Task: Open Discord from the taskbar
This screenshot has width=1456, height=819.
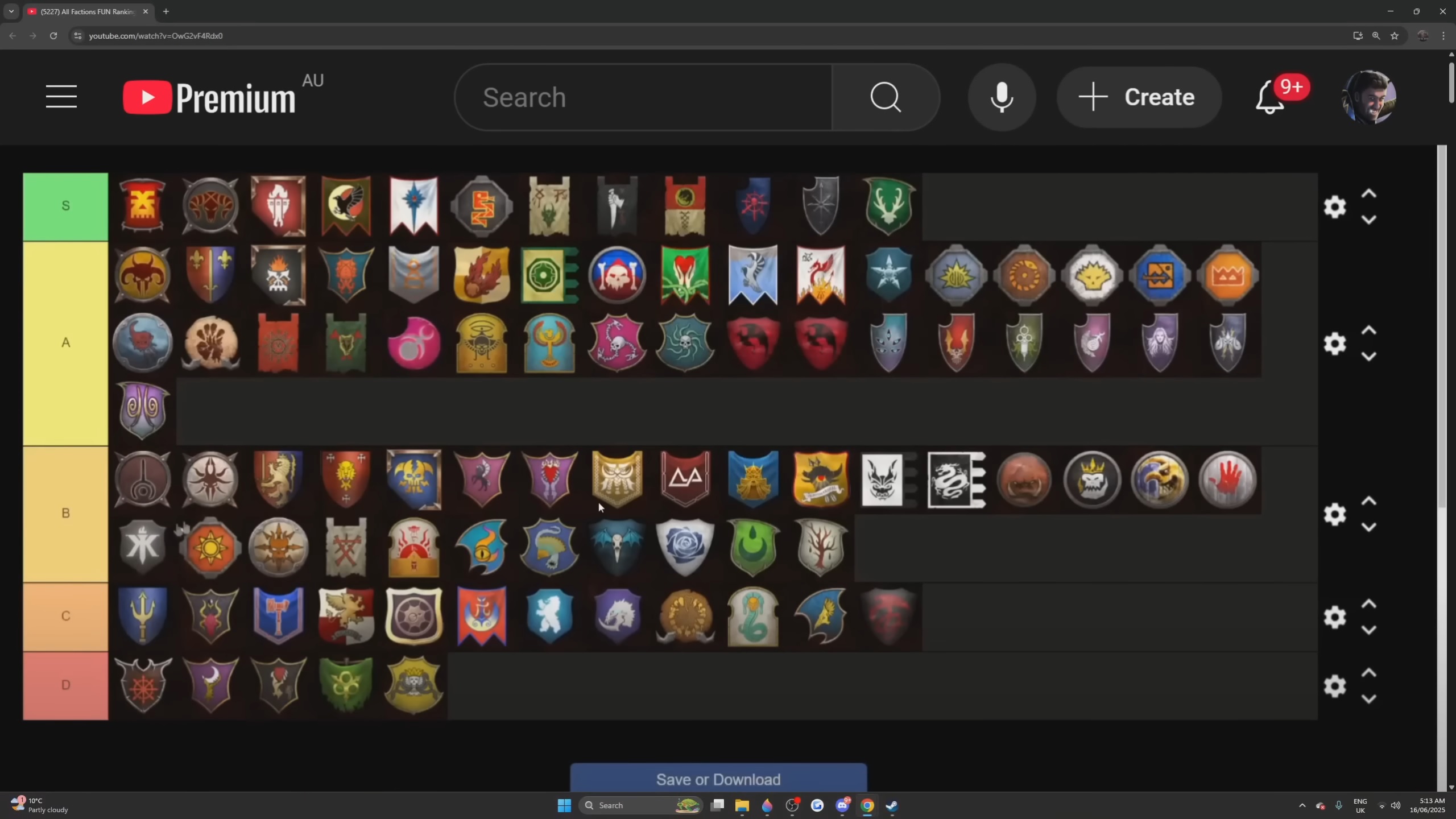Action: (x=842, y=805)
